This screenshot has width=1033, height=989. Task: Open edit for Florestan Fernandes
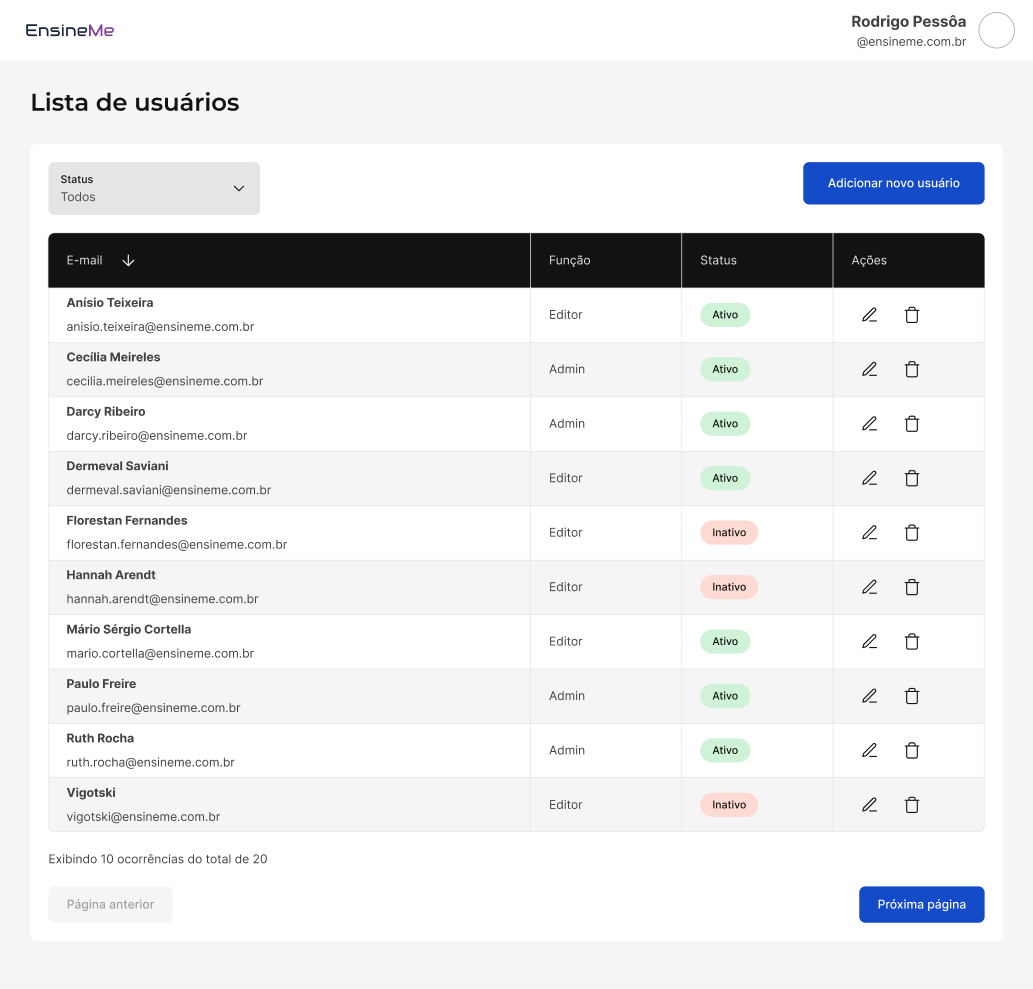tap(869, 533)
